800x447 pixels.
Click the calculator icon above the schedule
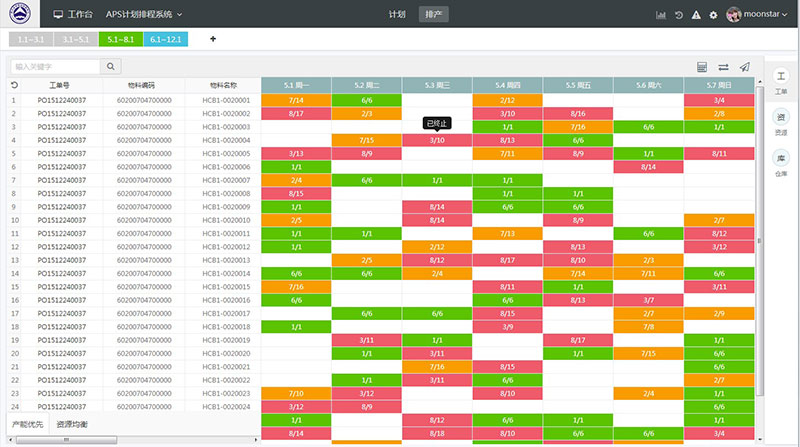tap(702, 67)
